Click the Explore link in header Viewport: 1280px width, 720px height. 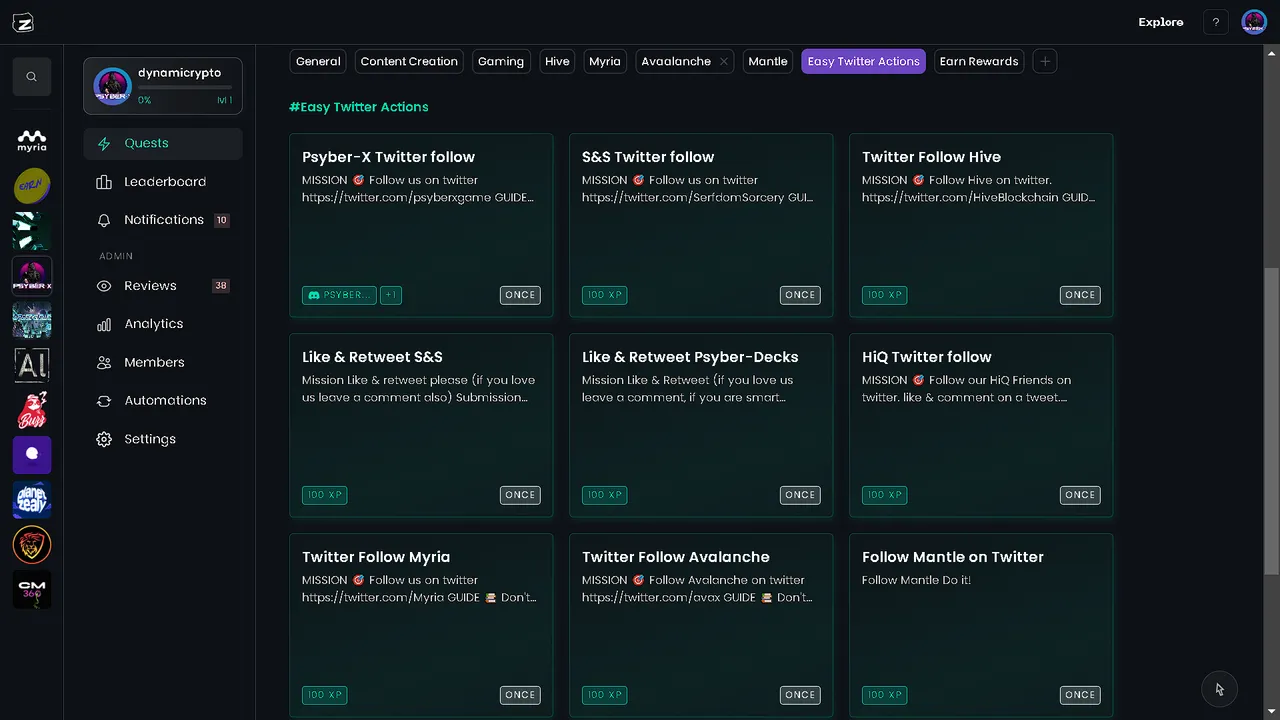click(x=1160, y=22)
